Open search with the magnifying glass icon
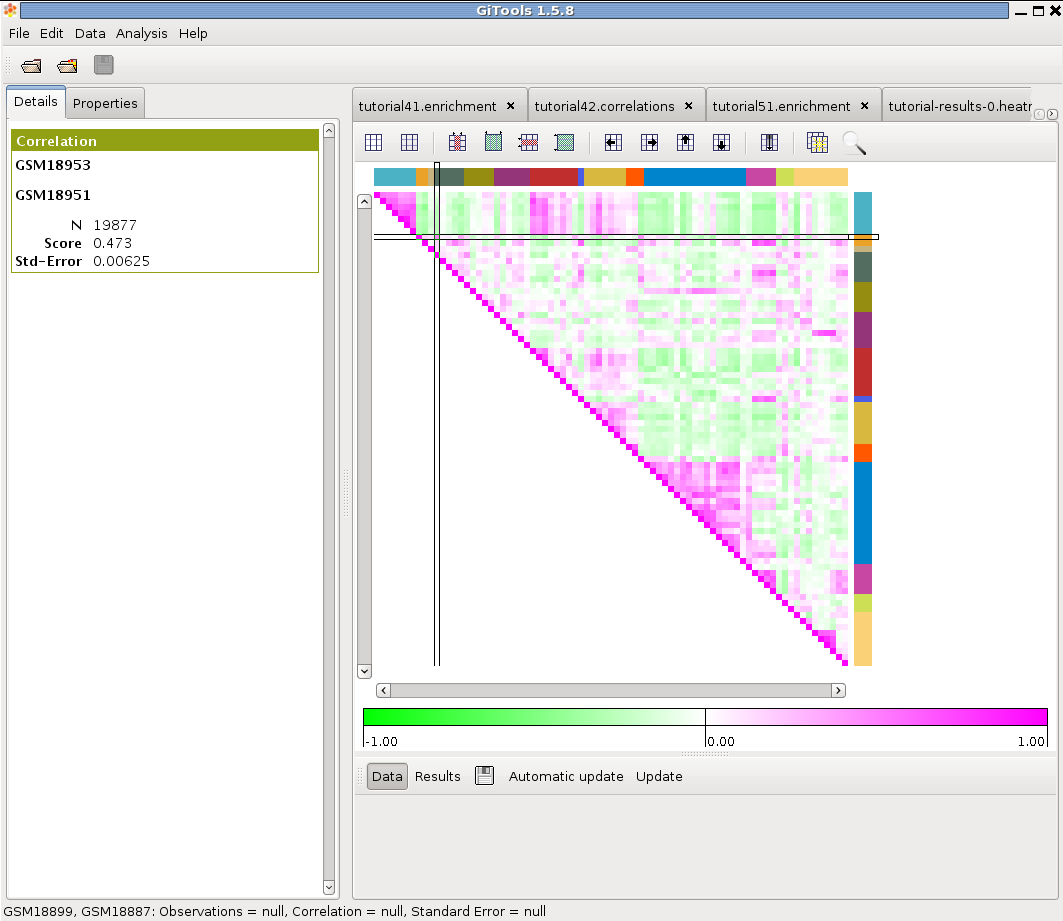This screenshot has height=921, width=1063. [x=854, y=143]
